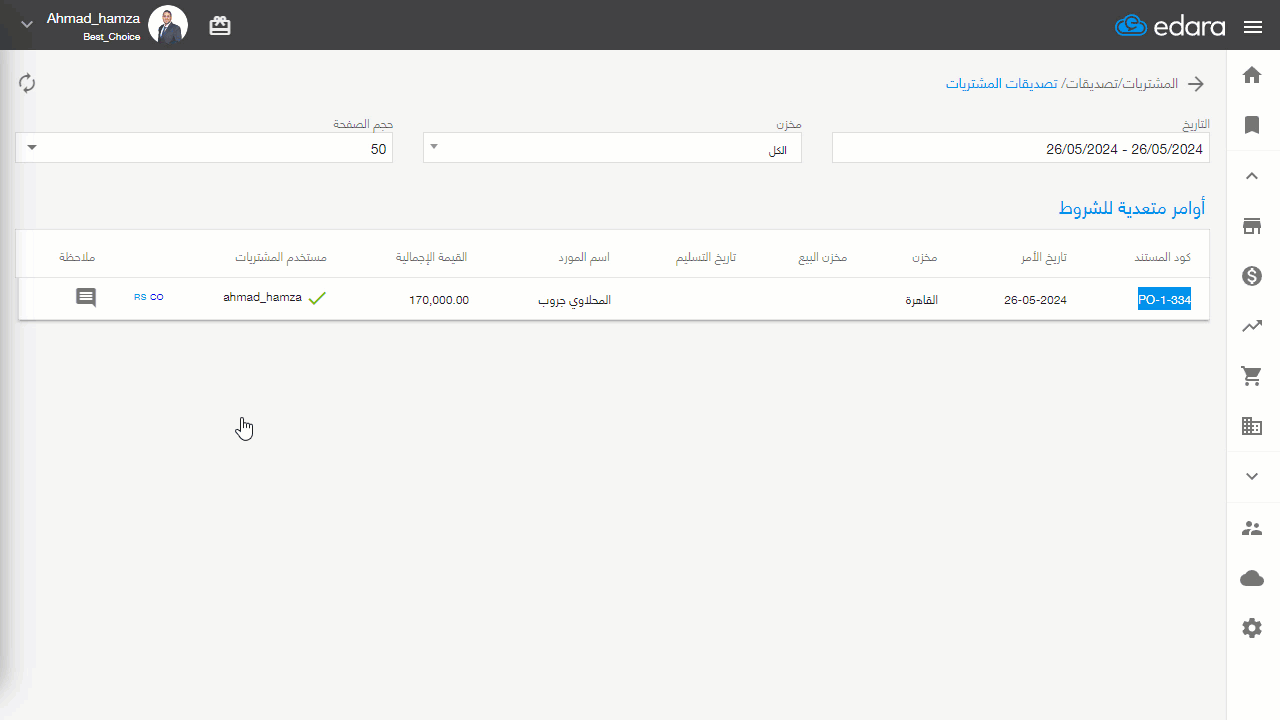Click the CO link in the order row
This screenshot has height=720, width=1280.
point(157,297)
